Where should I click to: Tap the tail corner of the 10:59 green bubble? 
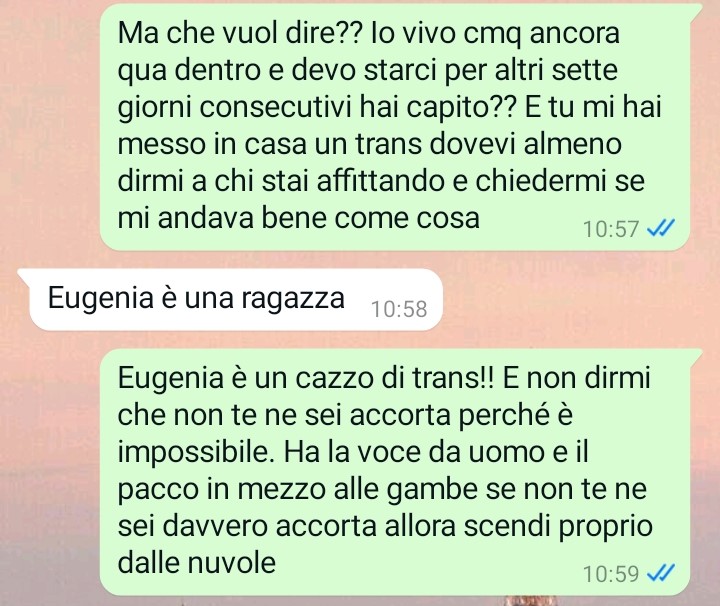point(696,354)
